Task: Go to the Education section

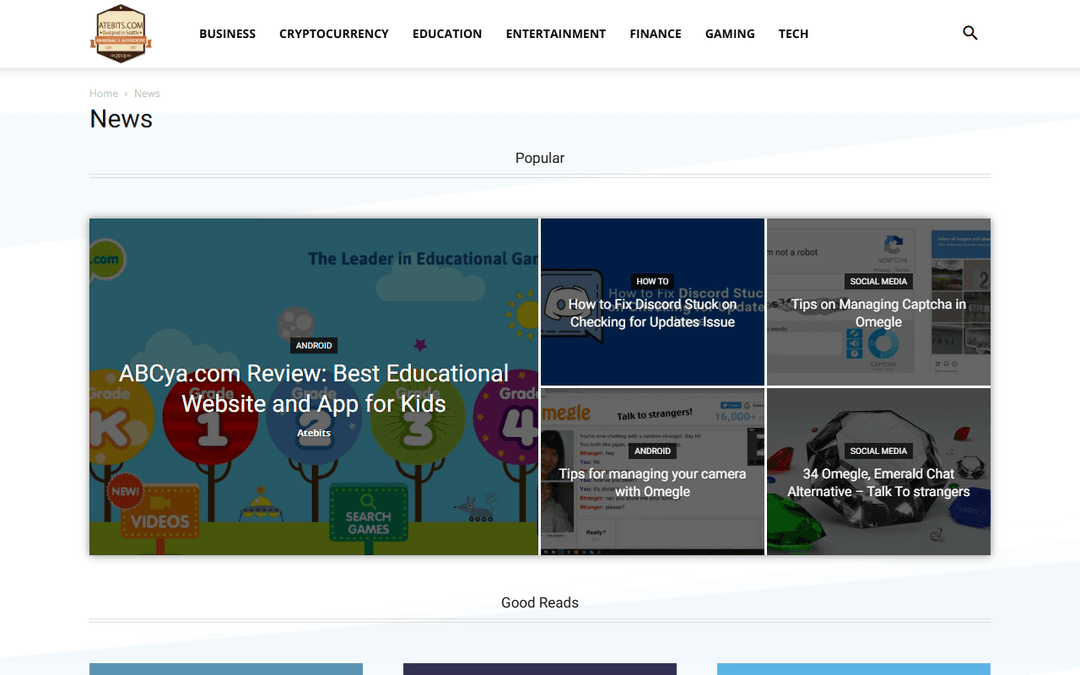Action: point(447,34)
